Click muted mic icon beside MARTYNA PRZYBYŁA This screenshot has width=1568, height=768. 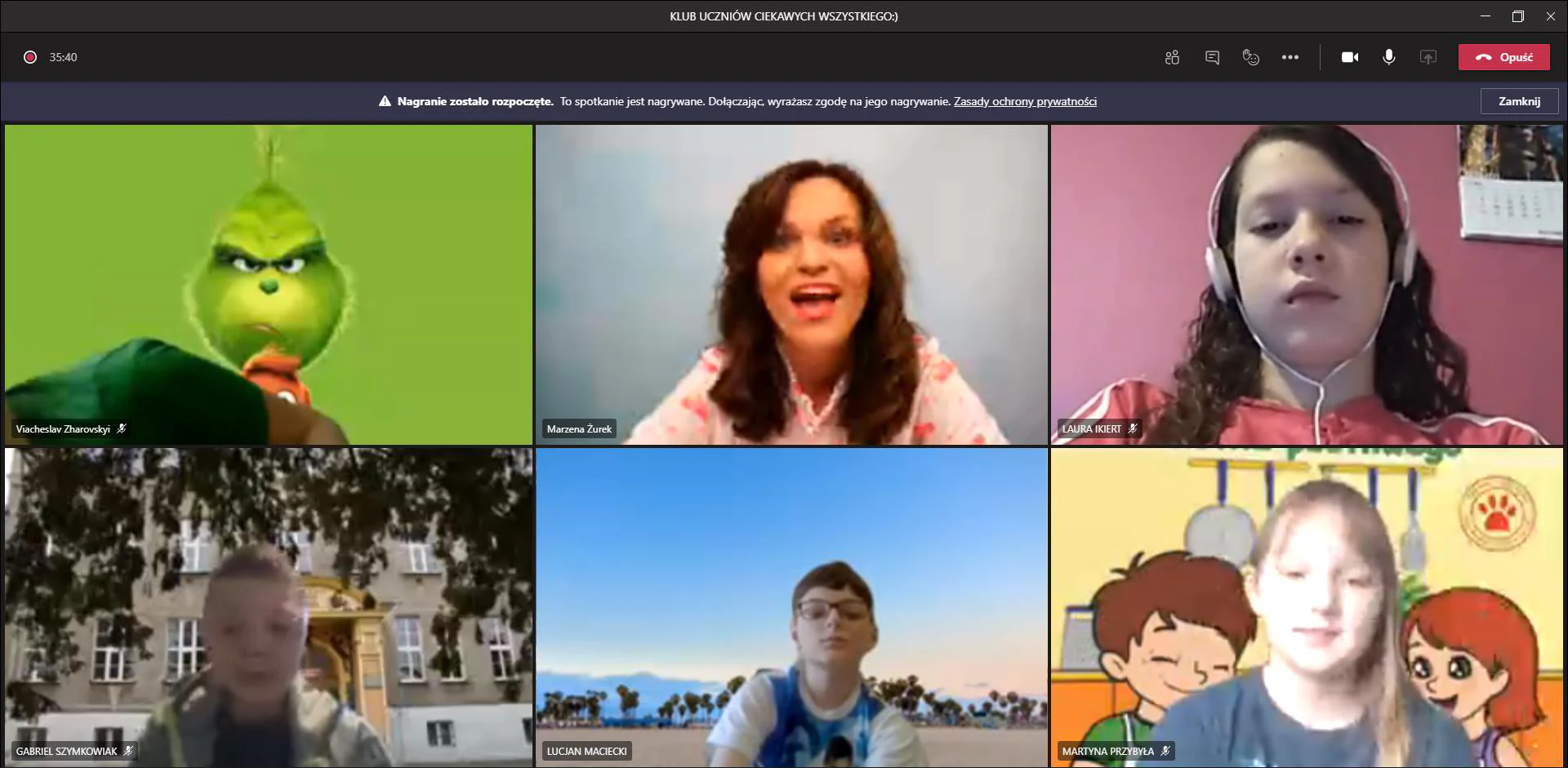tap(1165, 751)
